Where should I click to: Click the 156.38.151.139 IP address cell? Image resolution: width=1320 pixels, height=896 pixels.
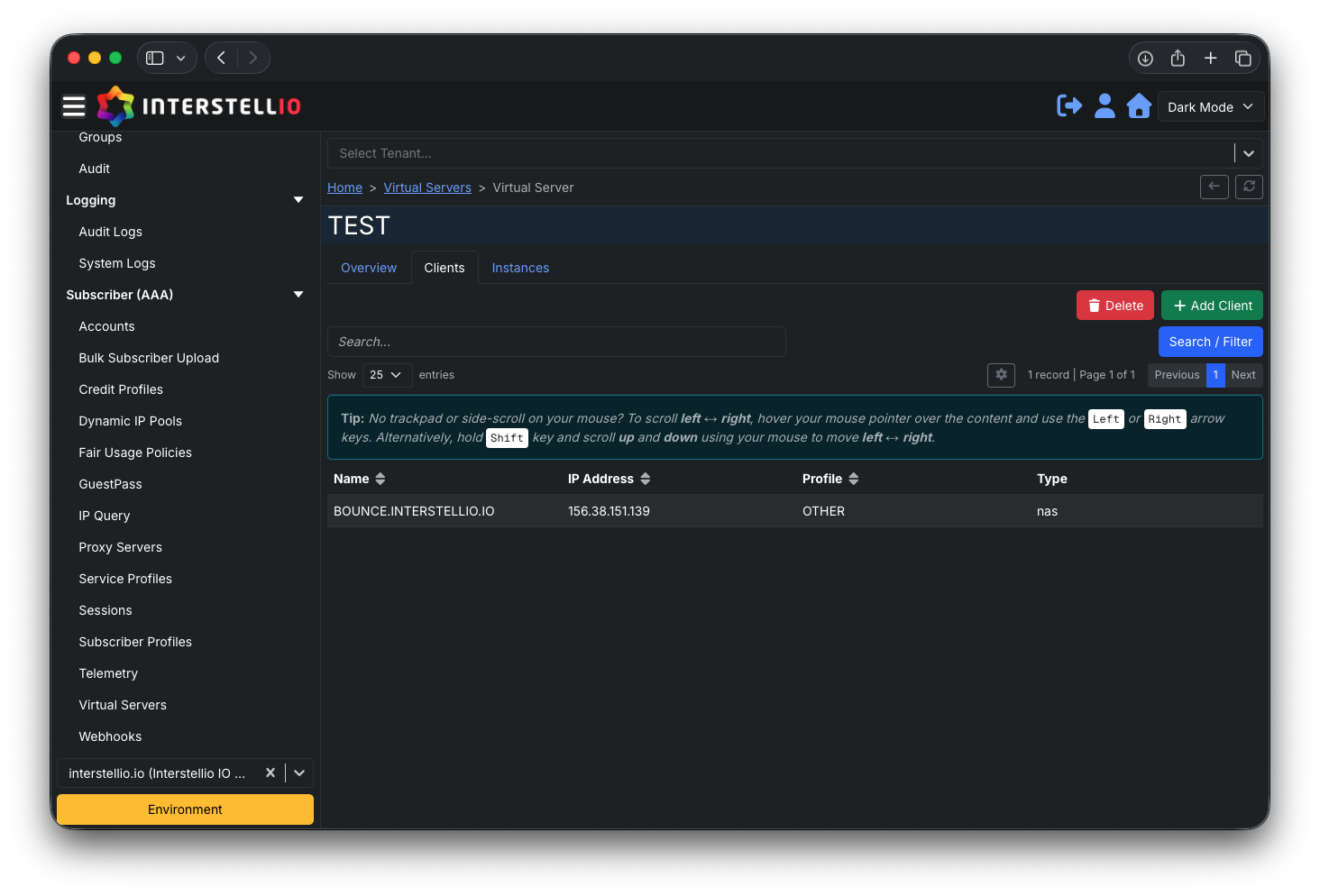click(609, 511)
